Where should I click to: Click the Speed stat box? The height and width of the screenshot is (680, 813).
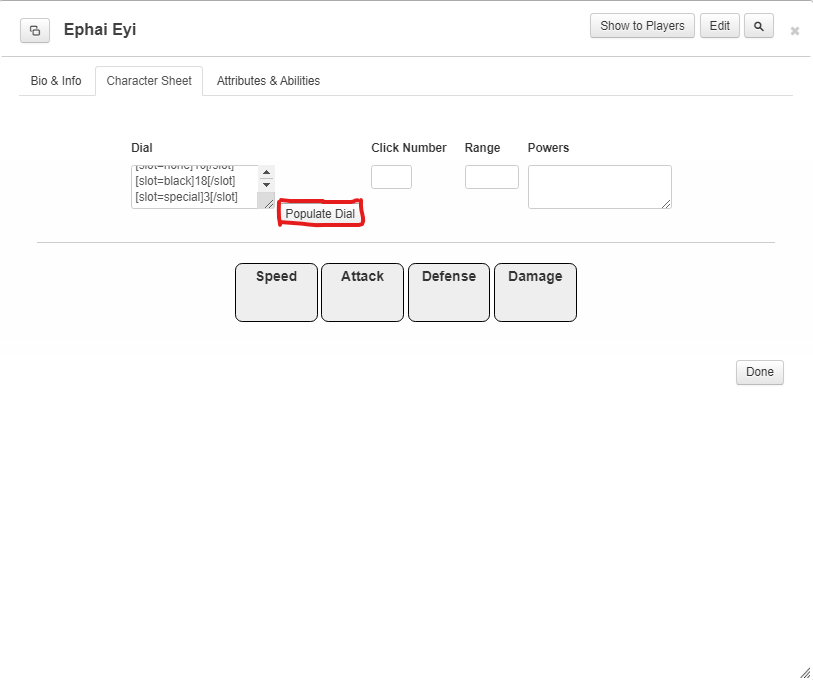(276, 293)
